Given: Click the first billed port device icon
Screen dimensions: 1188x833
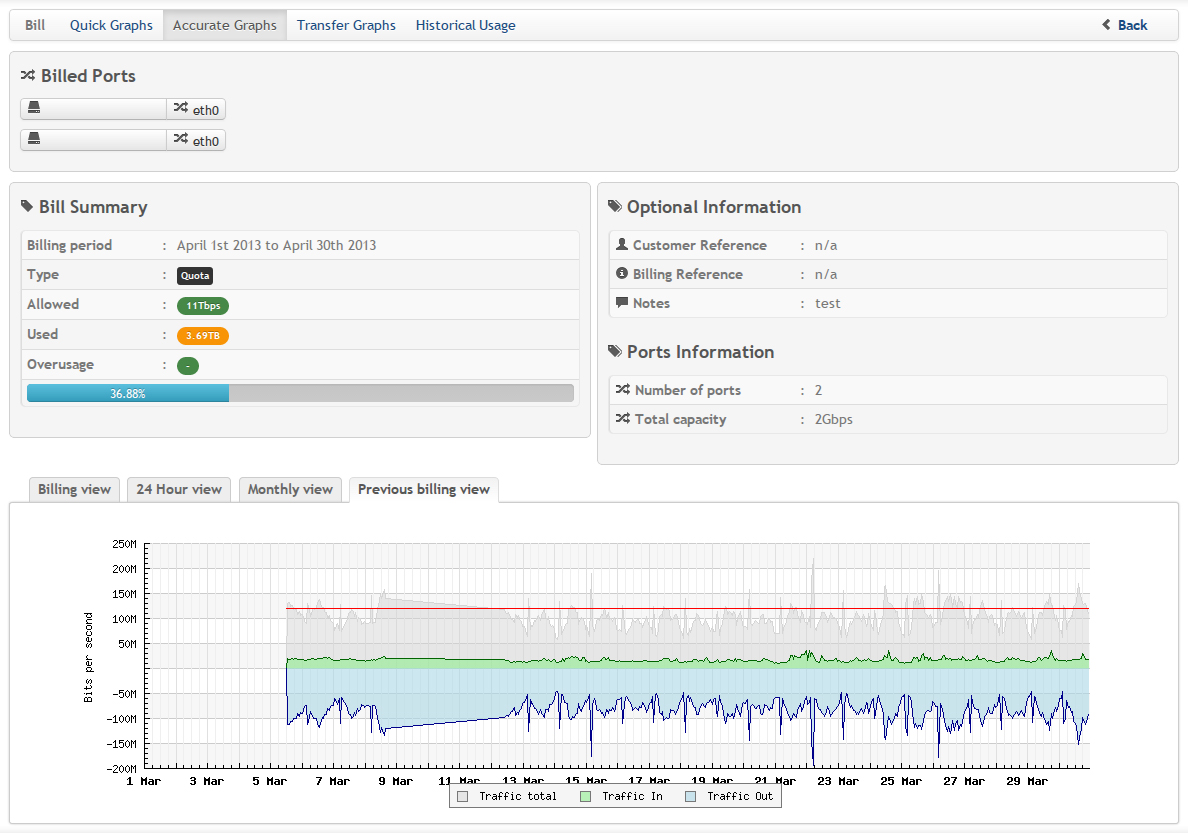Looking at the screenshot, I should pyautogui.click(x=34, y=108).
